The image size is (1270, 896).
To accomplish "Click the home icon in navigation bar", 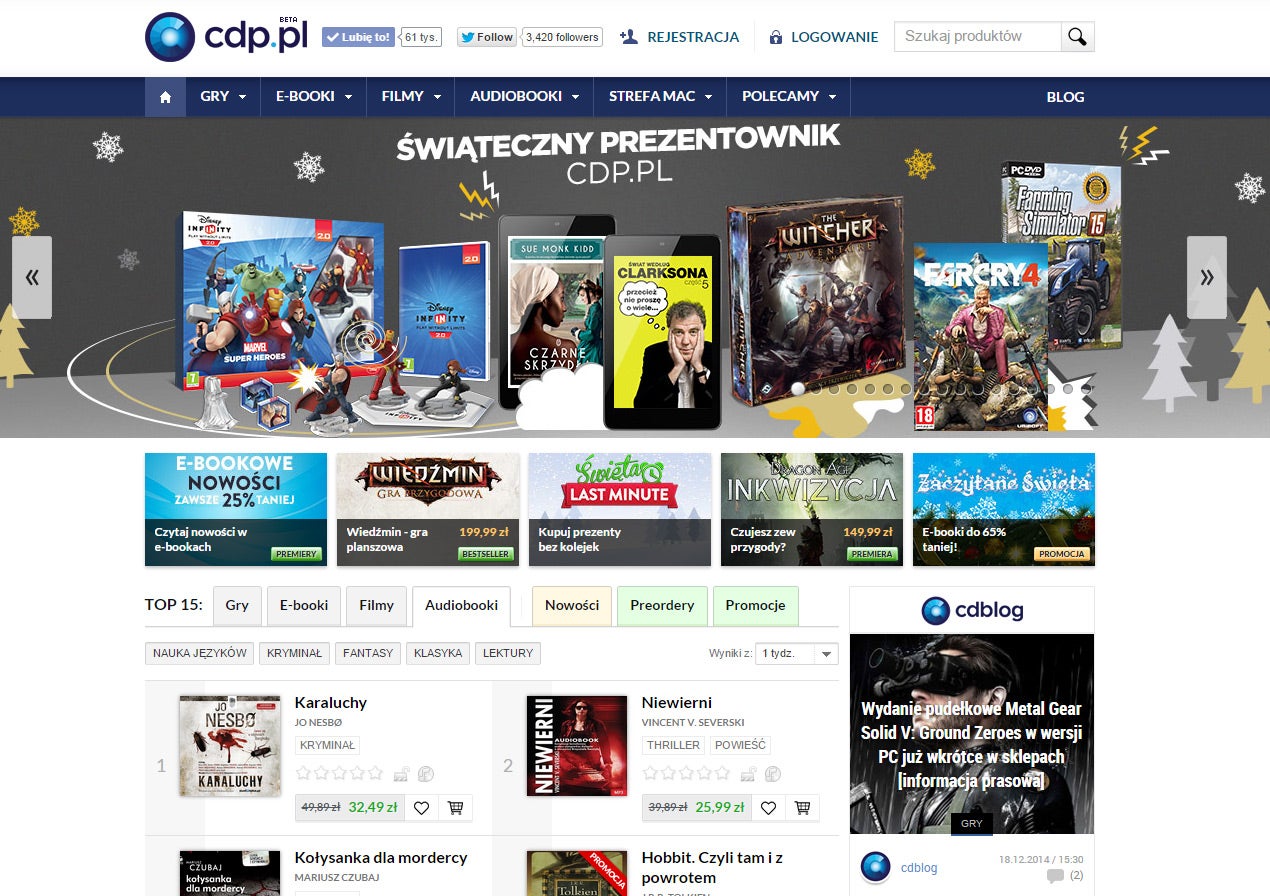I will pyautogui.click(x=165, y=97).
